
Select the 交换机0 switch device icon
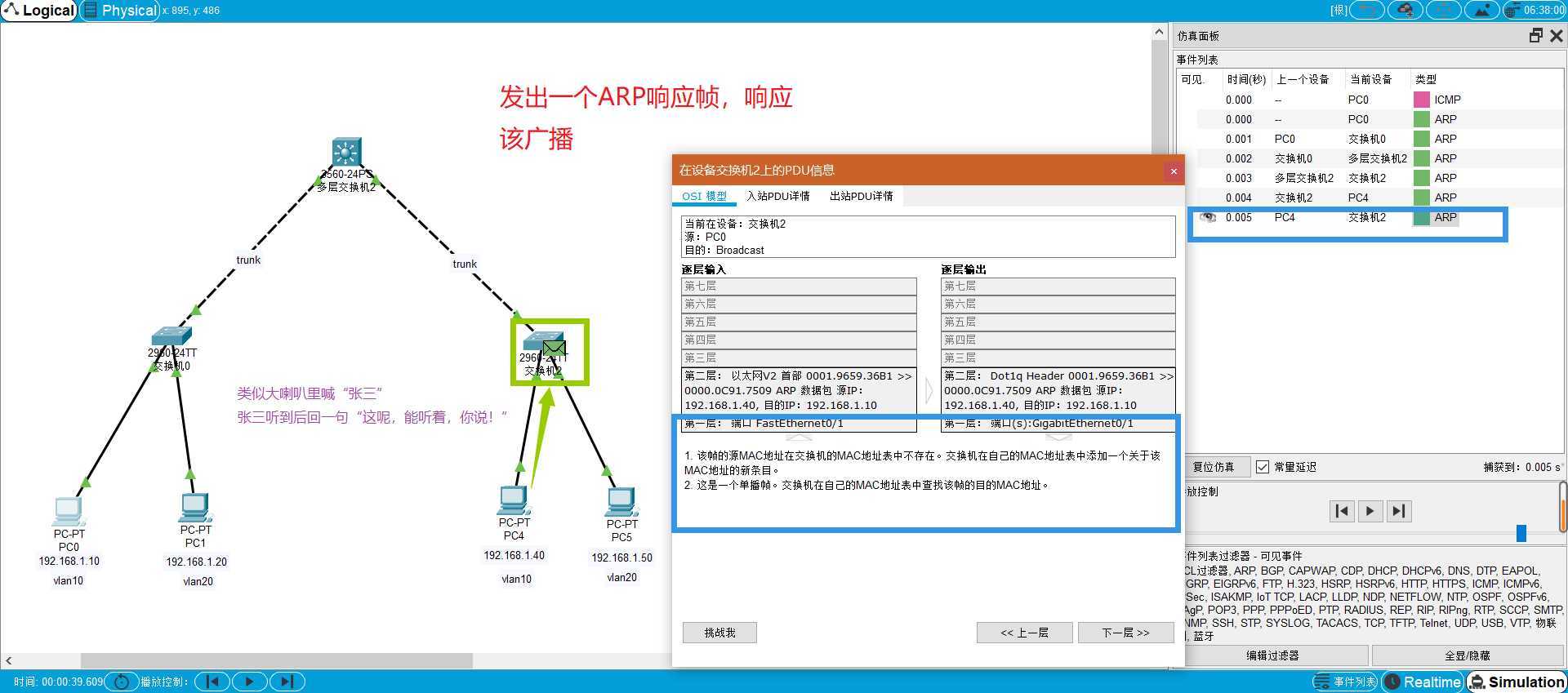click(171, 336)
